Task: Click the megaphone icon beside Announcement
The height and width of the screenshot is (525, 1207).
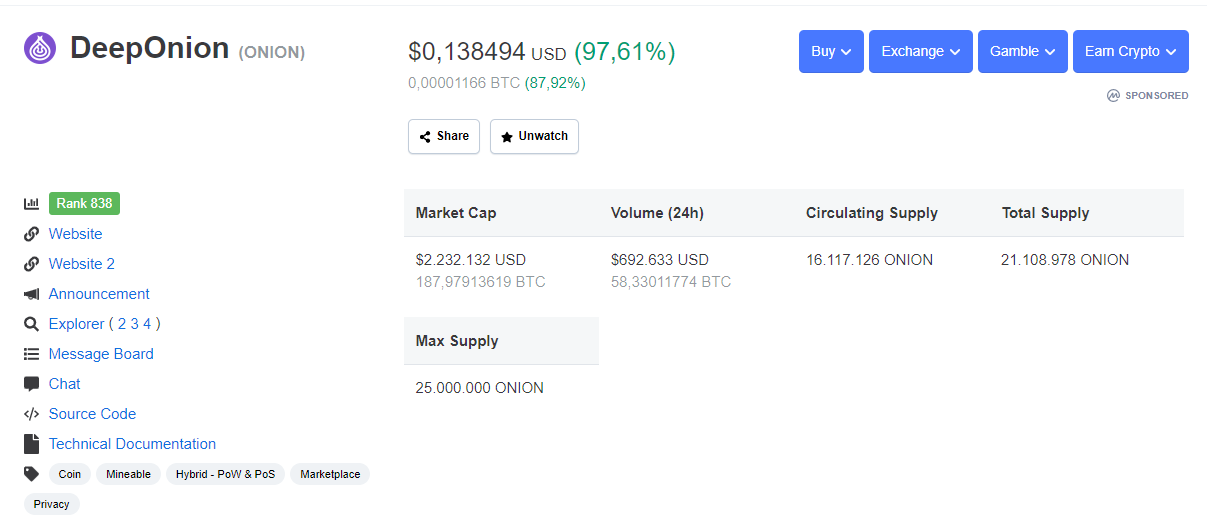Action: [31, 294]
